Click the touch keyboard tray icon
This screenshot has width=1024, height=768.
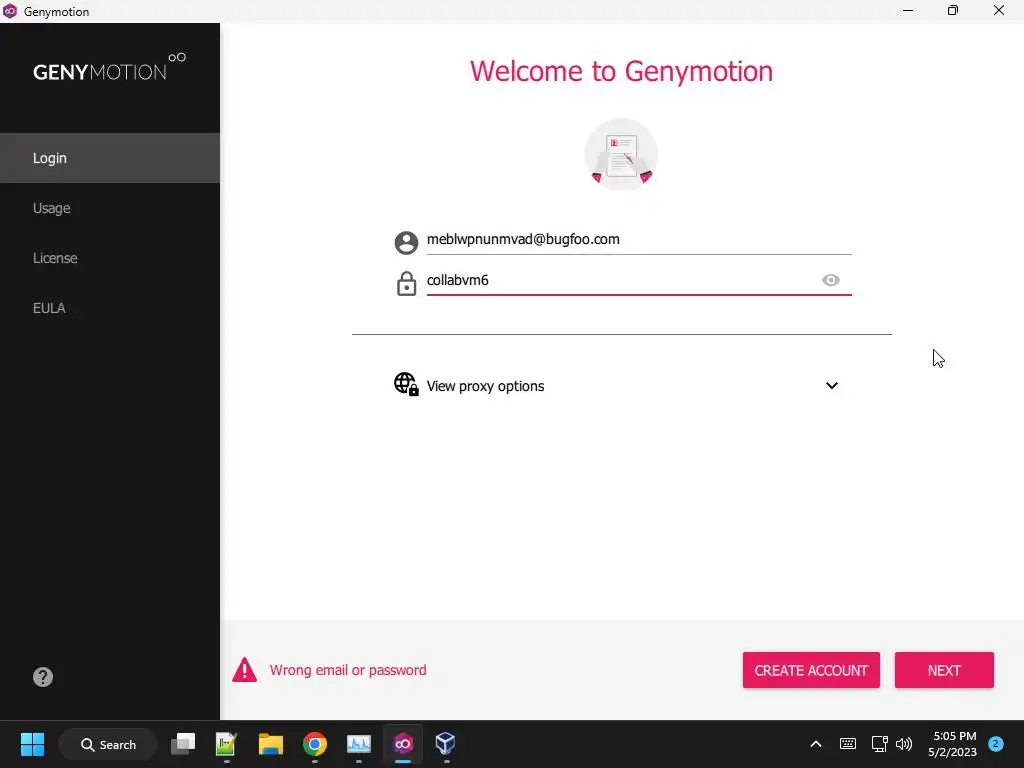848,744
